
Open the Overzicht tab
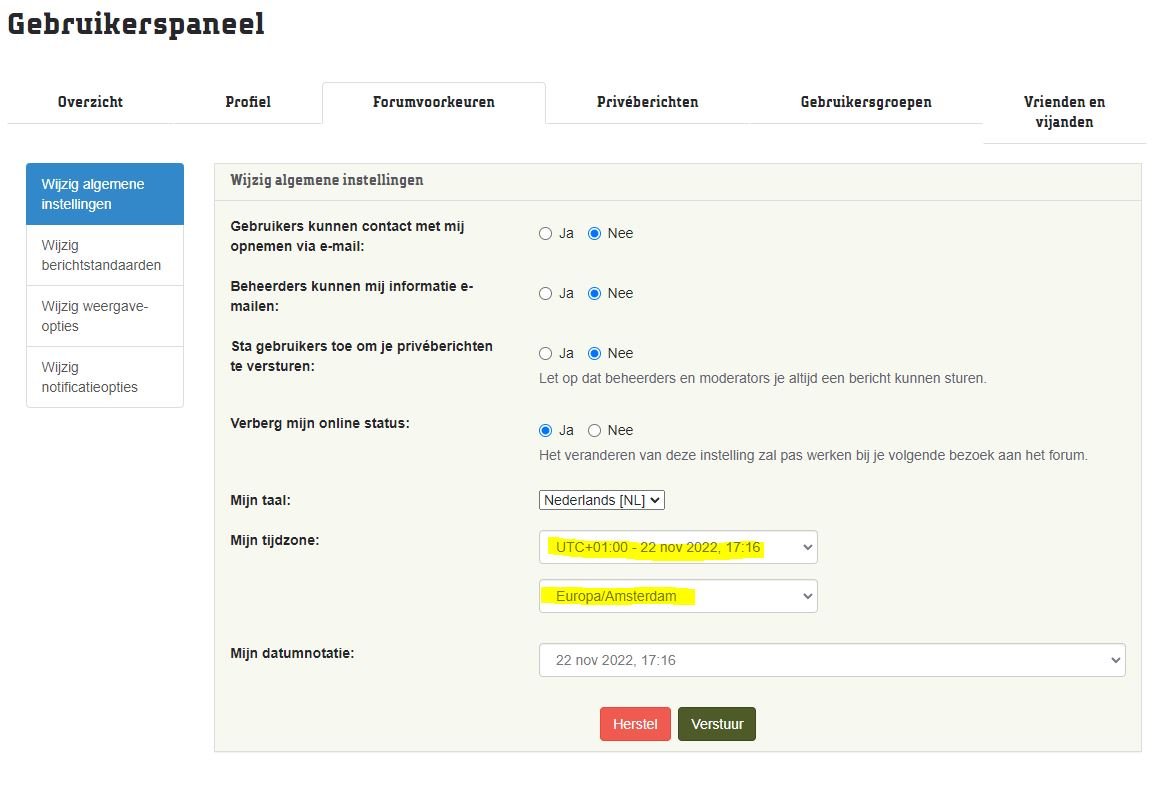pos(90,102)
